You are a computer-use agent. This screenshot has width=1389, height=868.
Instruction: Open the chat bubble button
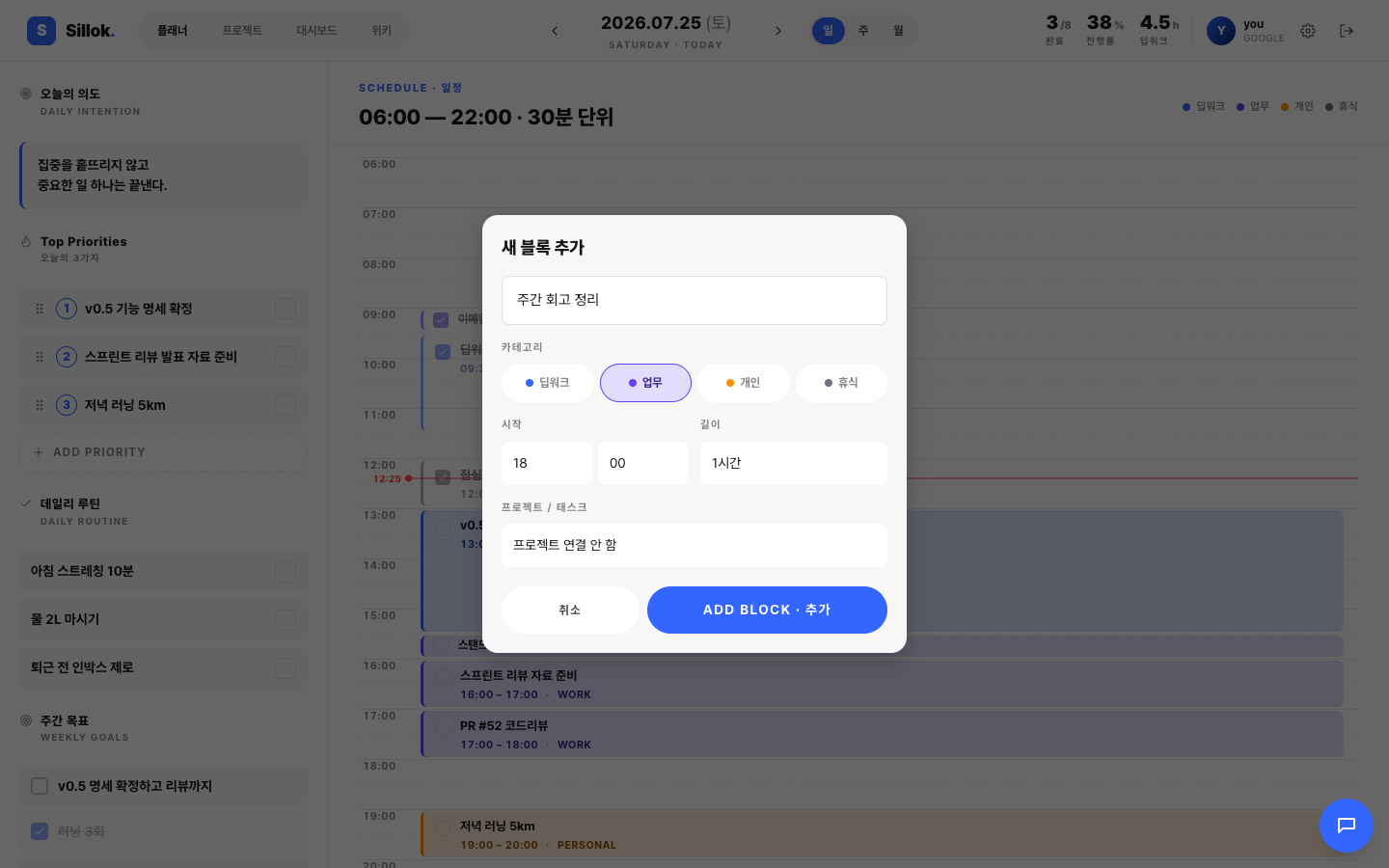(1347, 826)
